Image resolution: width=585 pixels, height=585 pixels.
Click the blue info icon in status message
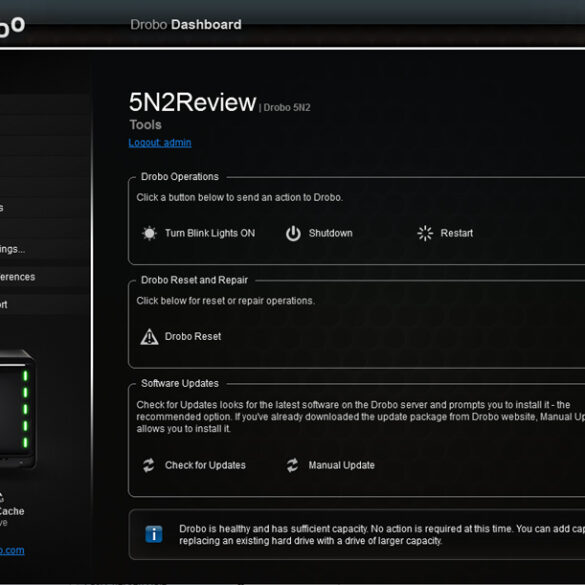click(154, 534)
